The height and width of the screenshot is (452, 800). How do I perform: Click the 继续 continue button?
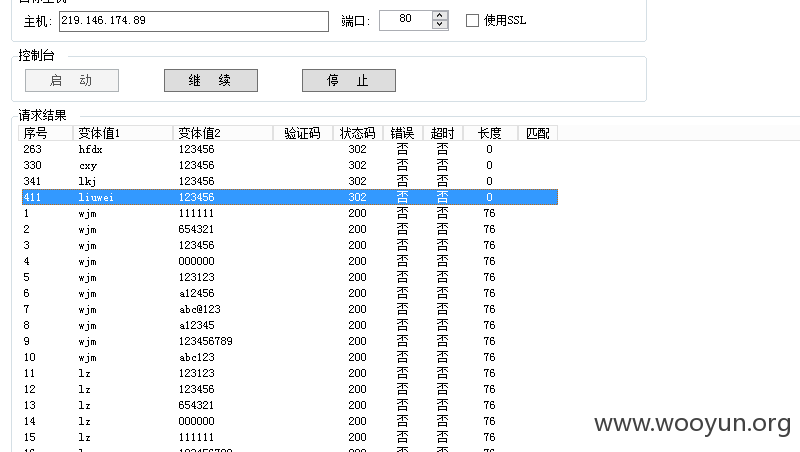[x=211, y=81]
